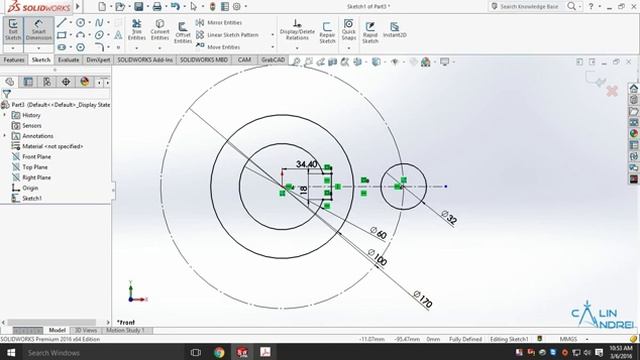This screenshot has width=640, height=360.
Task: Save the part with the Save icon
Action: point(139,7)
